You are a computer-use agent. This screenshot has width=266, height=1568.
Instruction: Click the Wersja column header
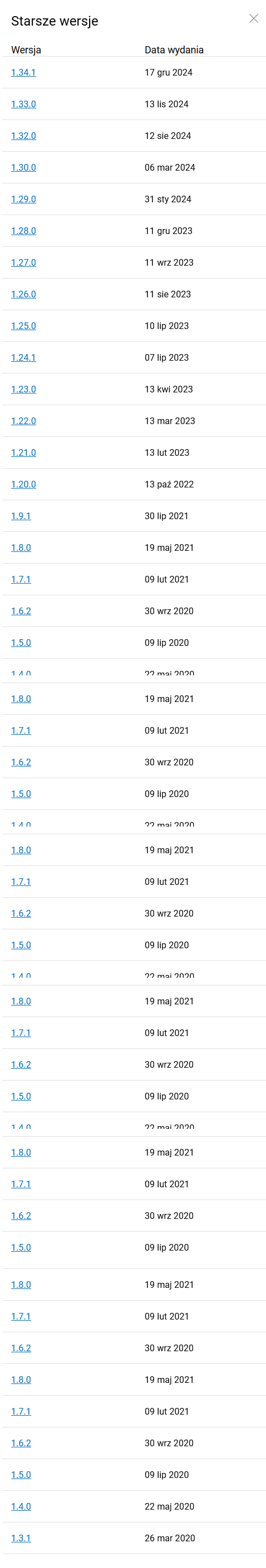coord(26,50)
